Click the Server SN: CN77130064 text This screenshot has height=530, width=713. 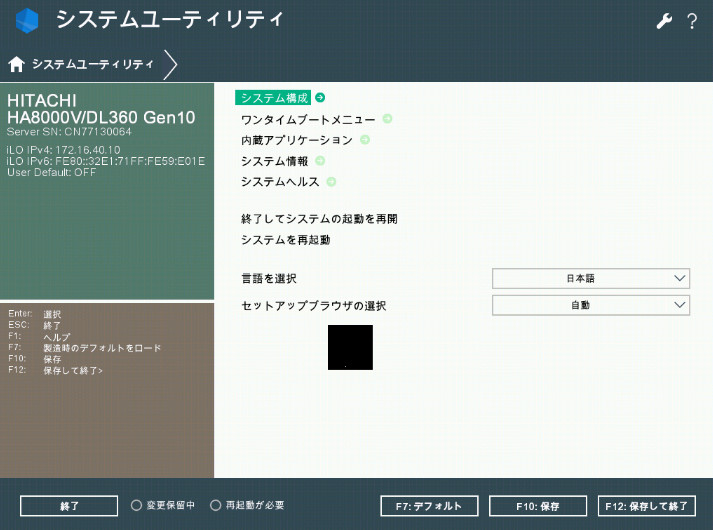click(69, 132)
